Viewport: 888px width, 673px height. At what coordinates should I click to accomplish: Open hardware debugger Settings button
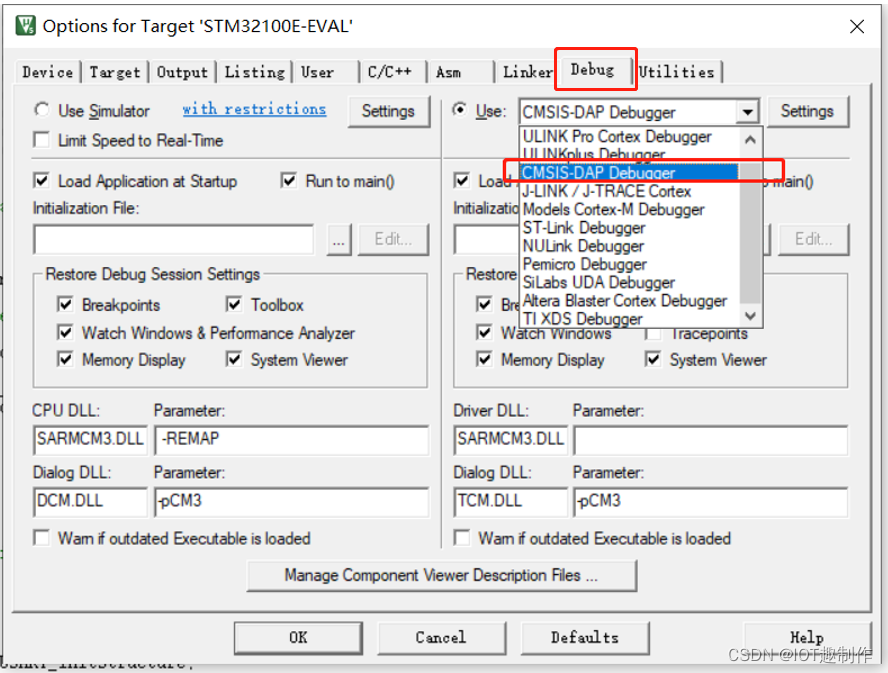tap(807, 111)
